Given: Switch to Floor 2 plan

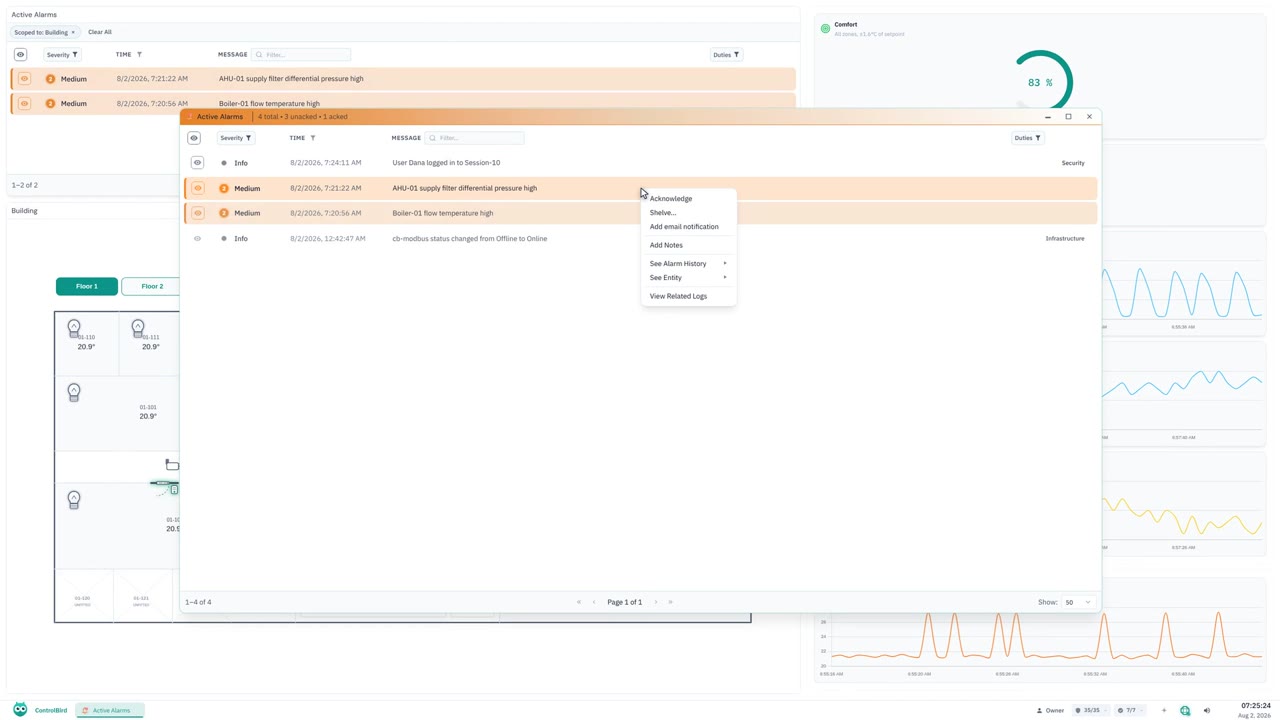Looking at the screenshot, I should coord(152,286).
